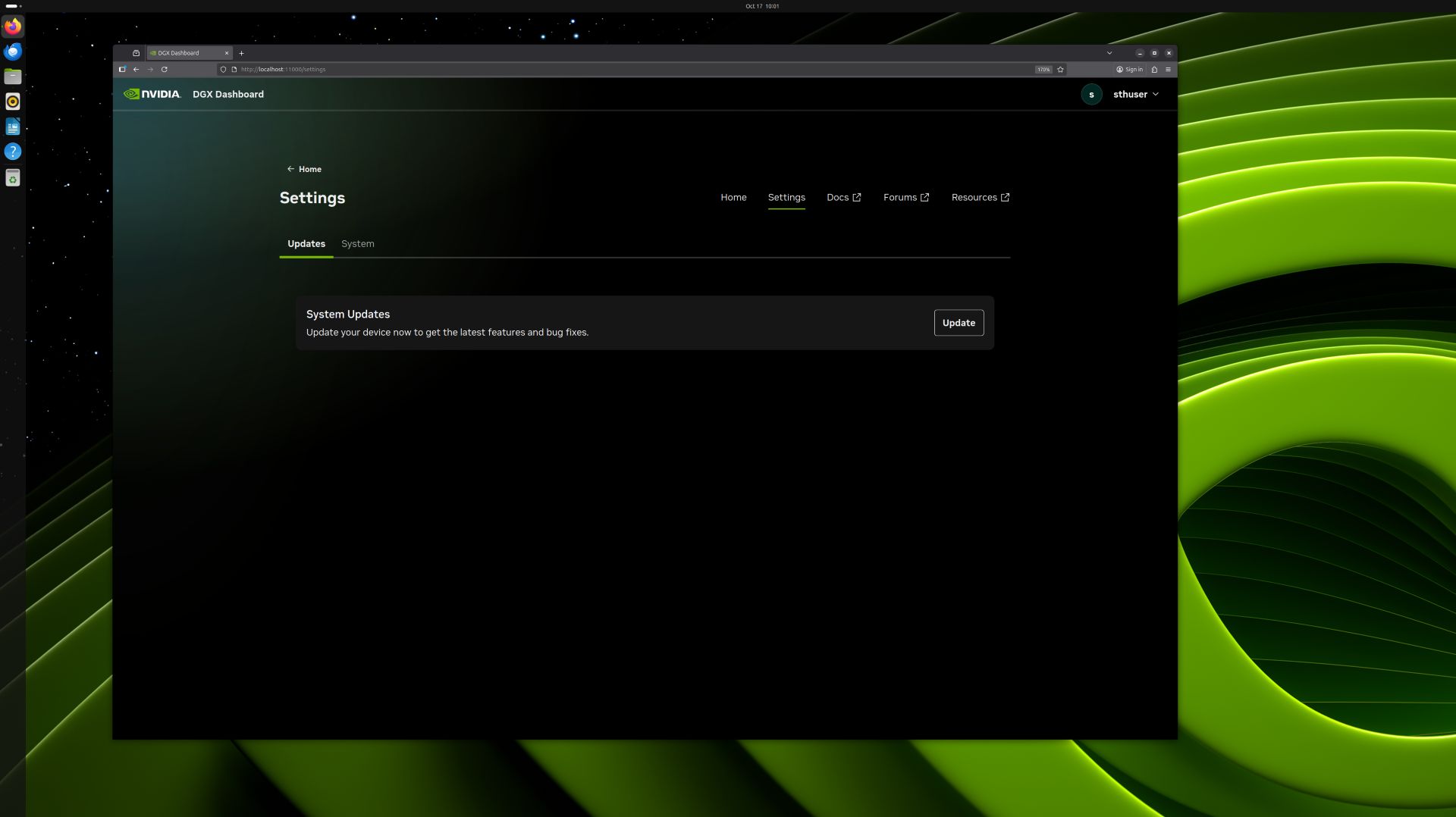Open Rhythmbox music player from dock

13,102
